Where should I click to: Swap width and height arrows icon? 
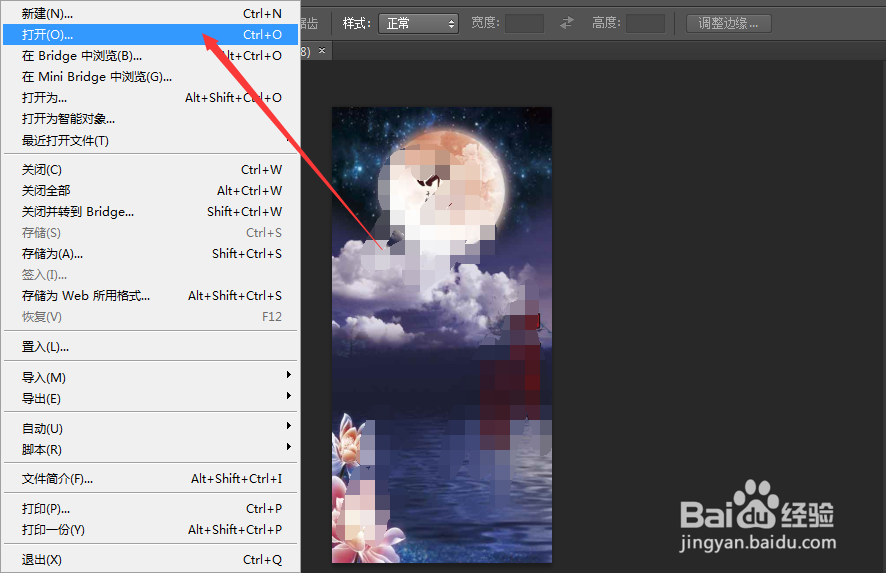point(567,23)
